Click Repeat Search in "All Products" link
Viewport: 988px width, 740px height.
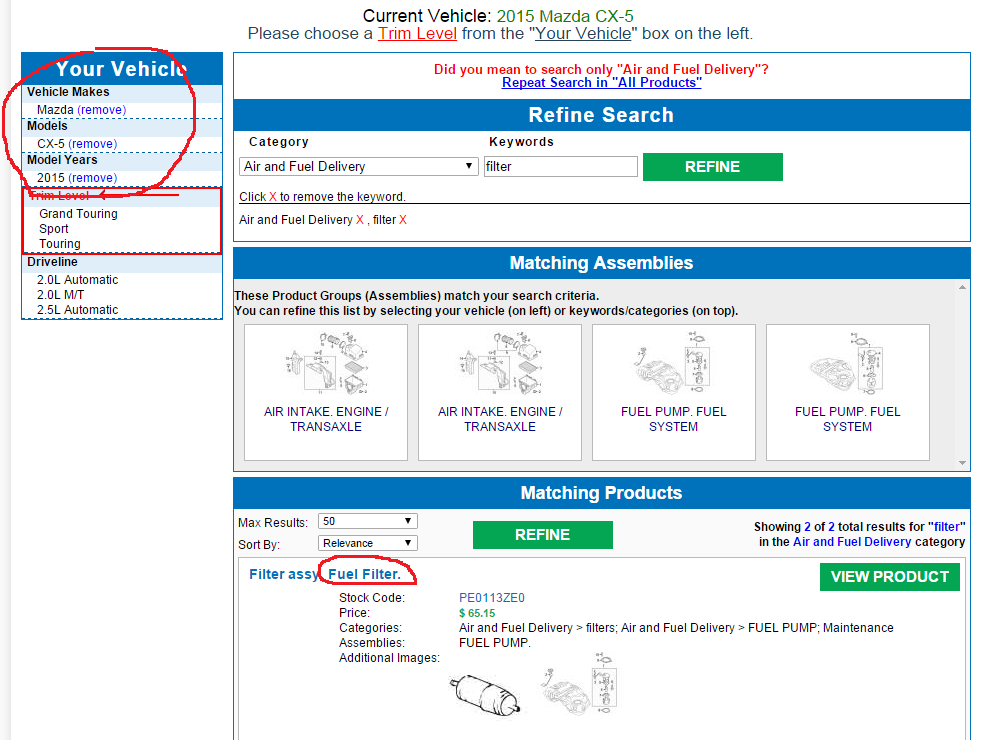click(601, 83)
